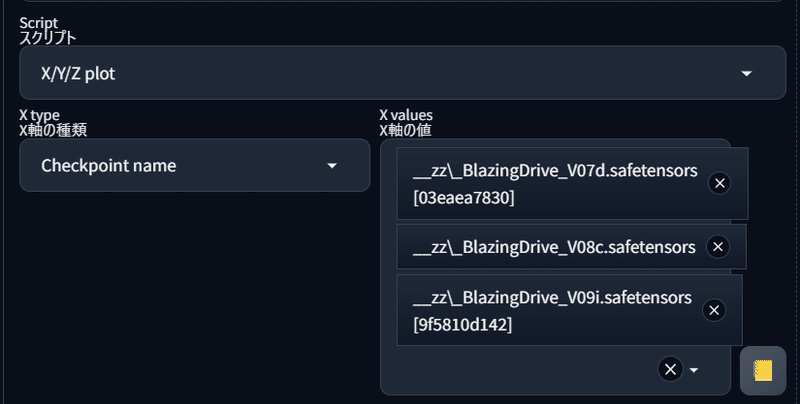The height and width of the screenshot is (404, 800).
Task: Click the X軸の種類 Japanese label
Action: tap(53, 129)
